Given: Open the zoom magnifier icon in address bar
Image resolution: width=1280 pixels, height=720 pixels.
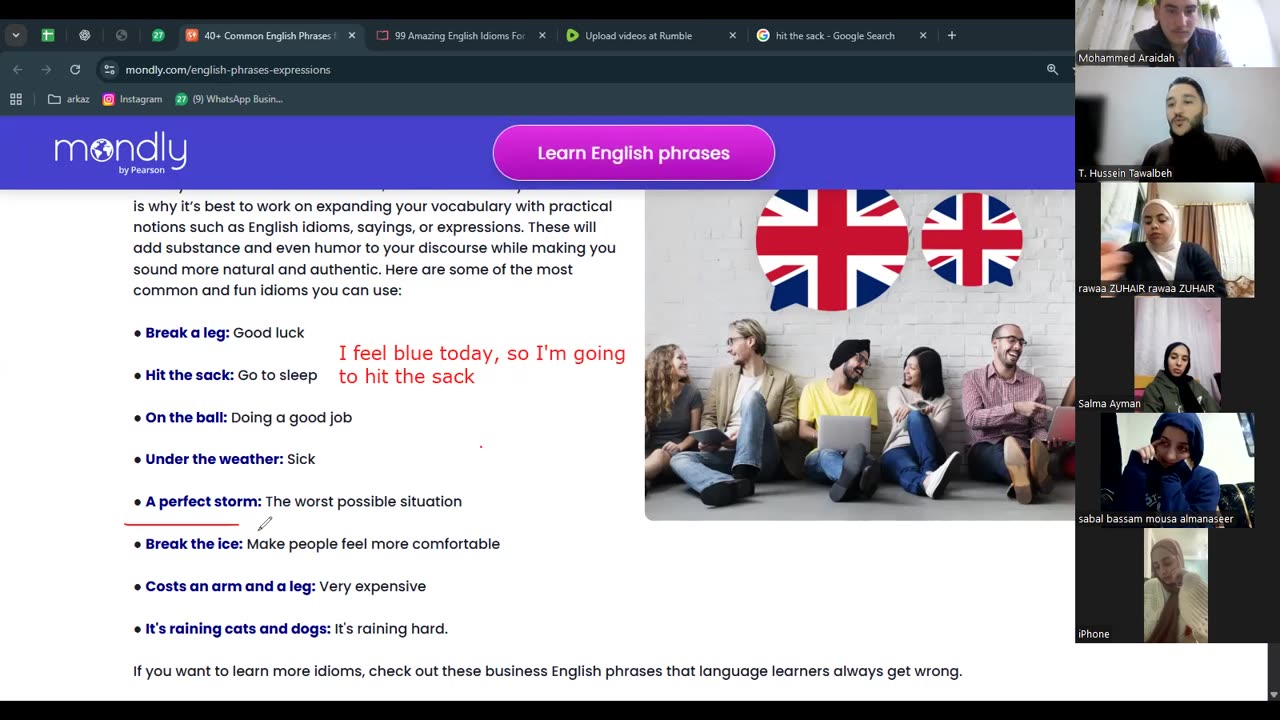Looking at the screenshot, I should click(x=1052, y=69).
